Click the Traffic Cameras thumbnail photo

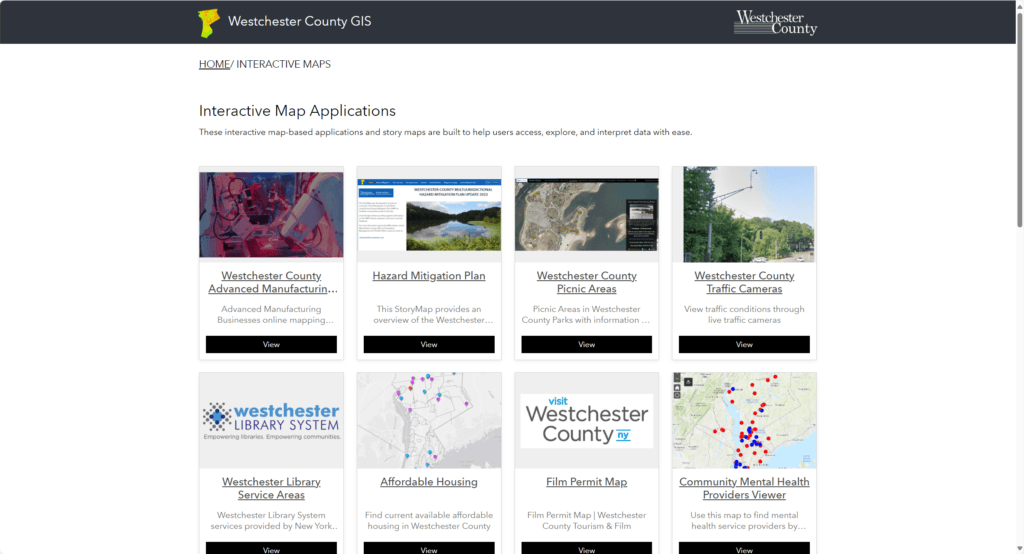coord(744,215)
